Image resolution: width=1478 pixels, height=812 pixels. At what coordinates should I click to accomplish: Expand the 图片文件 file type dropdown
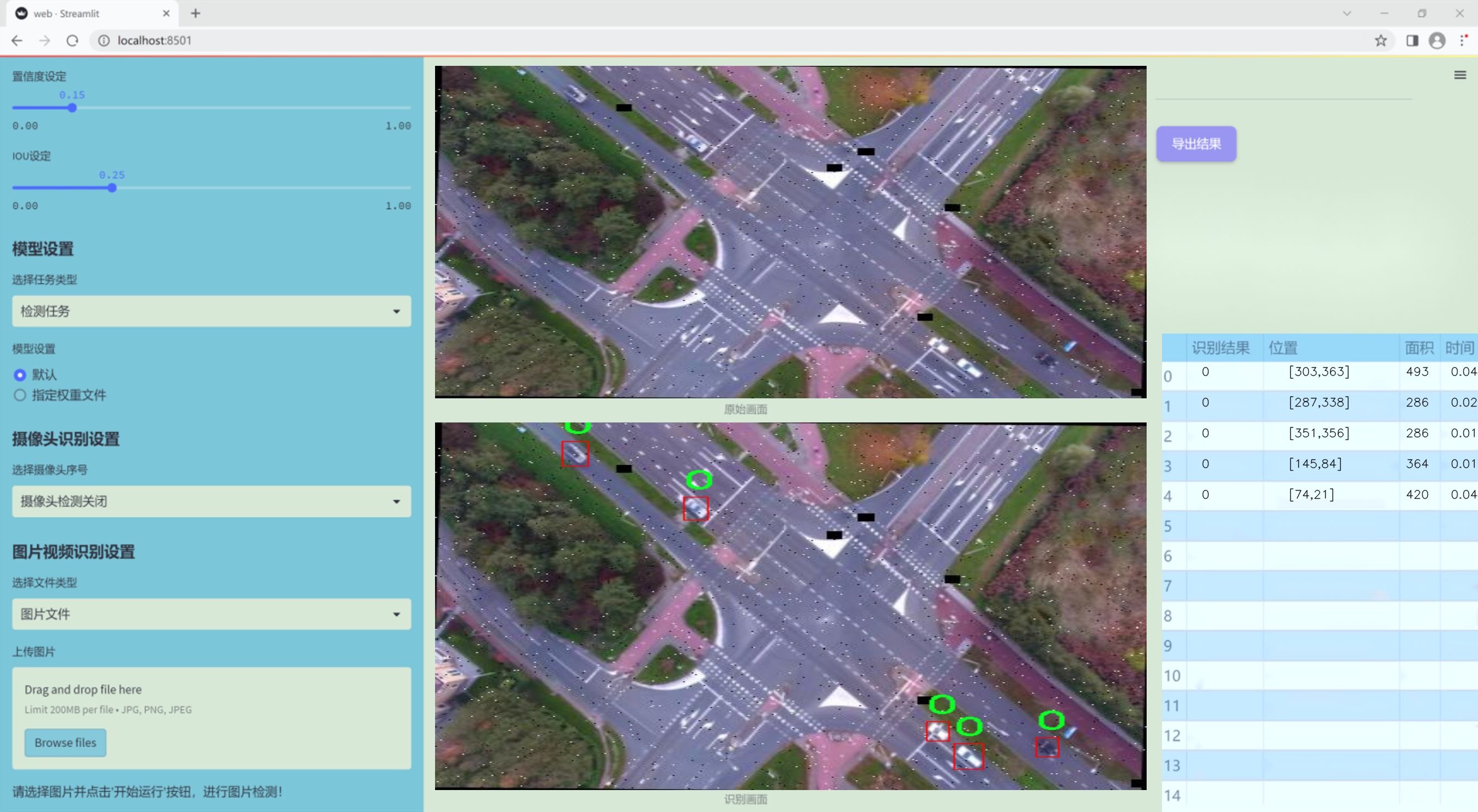point(211,614)
